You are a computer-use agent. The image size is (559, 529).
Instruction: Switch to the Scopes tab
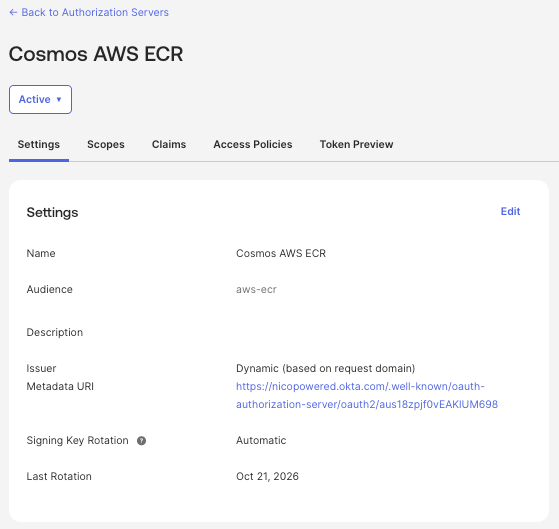[x=106, y=144]
